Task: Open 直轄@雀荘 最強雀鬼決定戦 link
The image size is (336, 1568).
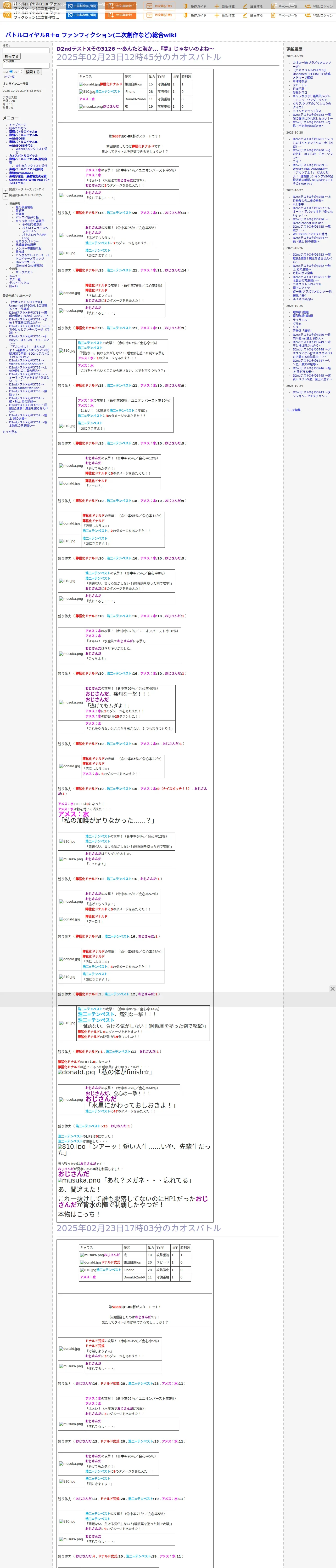Action: [x=27, y=176]
